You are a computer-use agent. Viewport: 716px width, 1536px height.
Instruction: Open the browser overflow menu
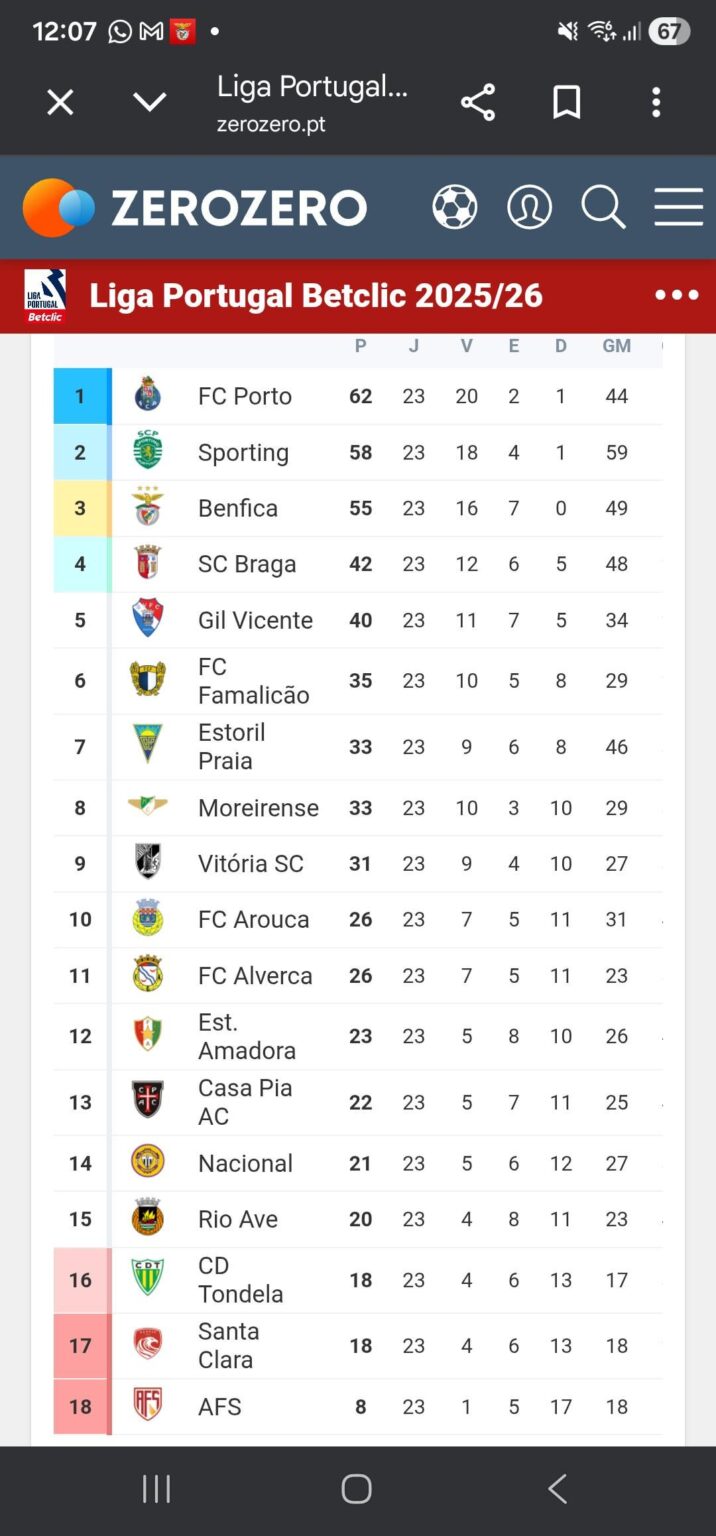point(656,101)
